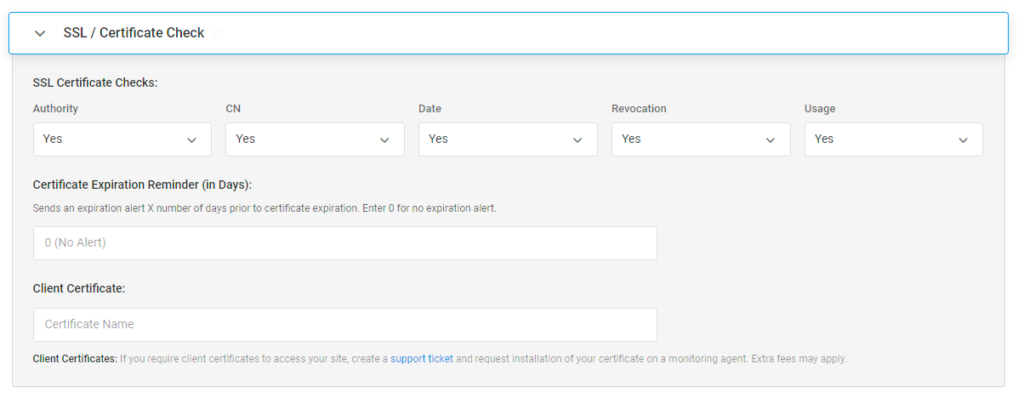The height and width of the screenshot is (398, 1024).
Task: Click the Client Certificate: field label
Action: tap(79, 288)
